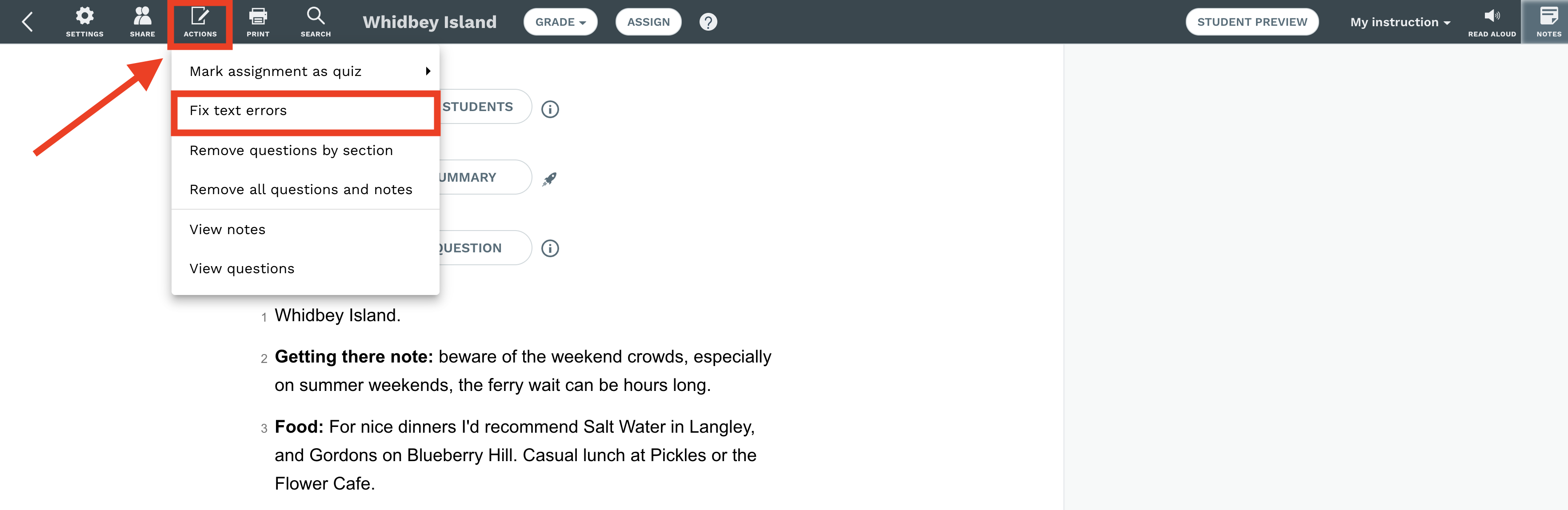The image size is (1568, 510).
Task: Expand the Grade dropdown
Action: [560, 22]
